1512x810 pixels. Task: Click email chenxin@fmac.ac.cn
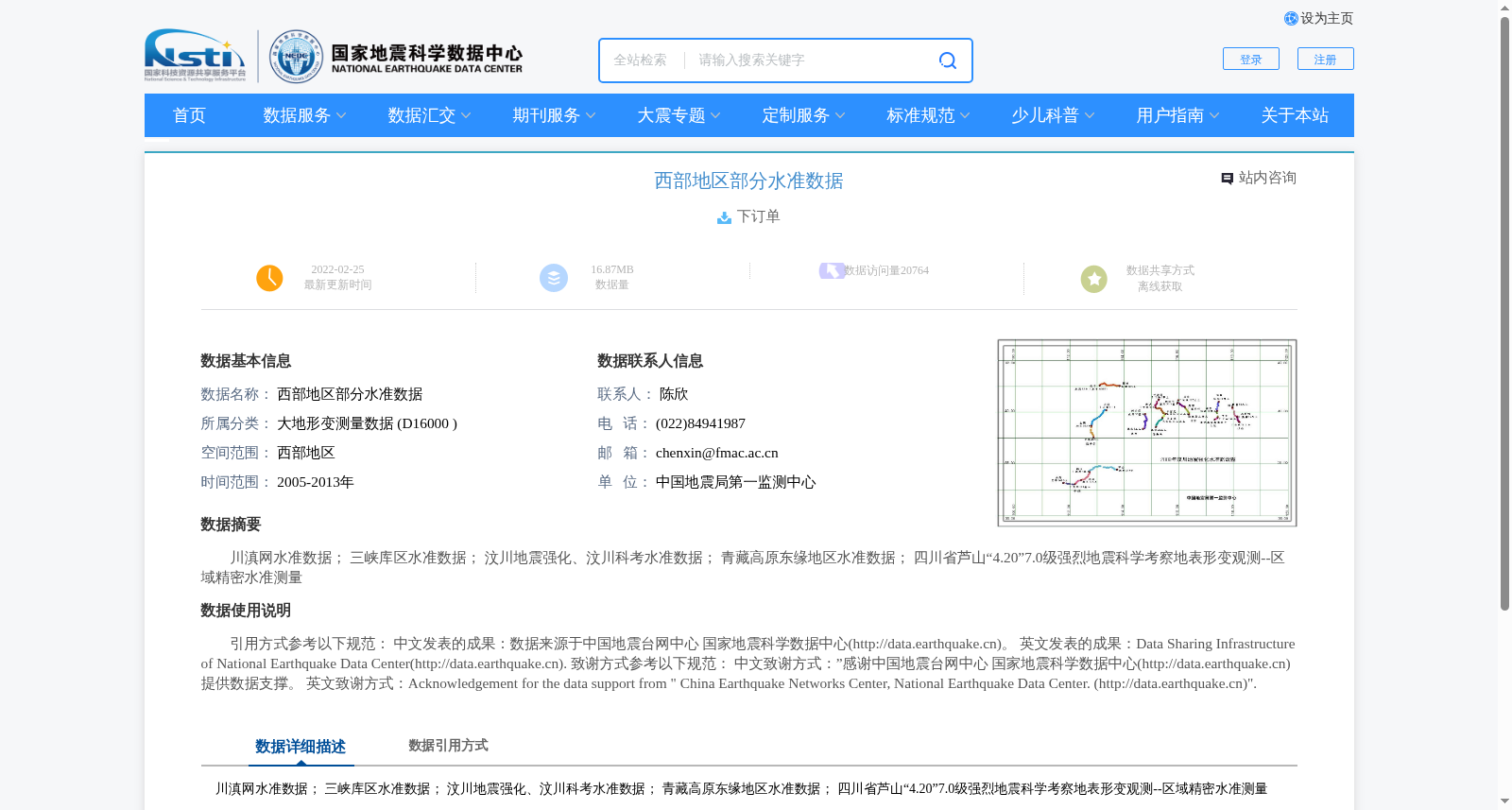[x=717, y=453]
